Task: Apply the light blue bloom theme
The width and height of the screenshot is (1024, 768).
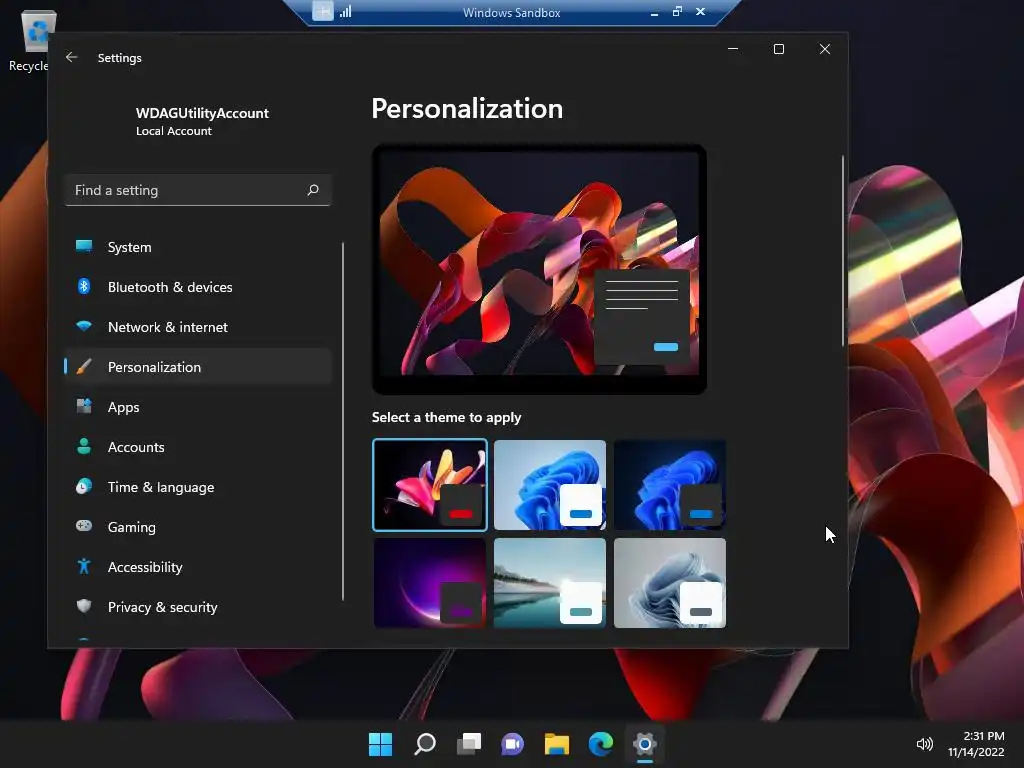Action: (x=550, y=485)
